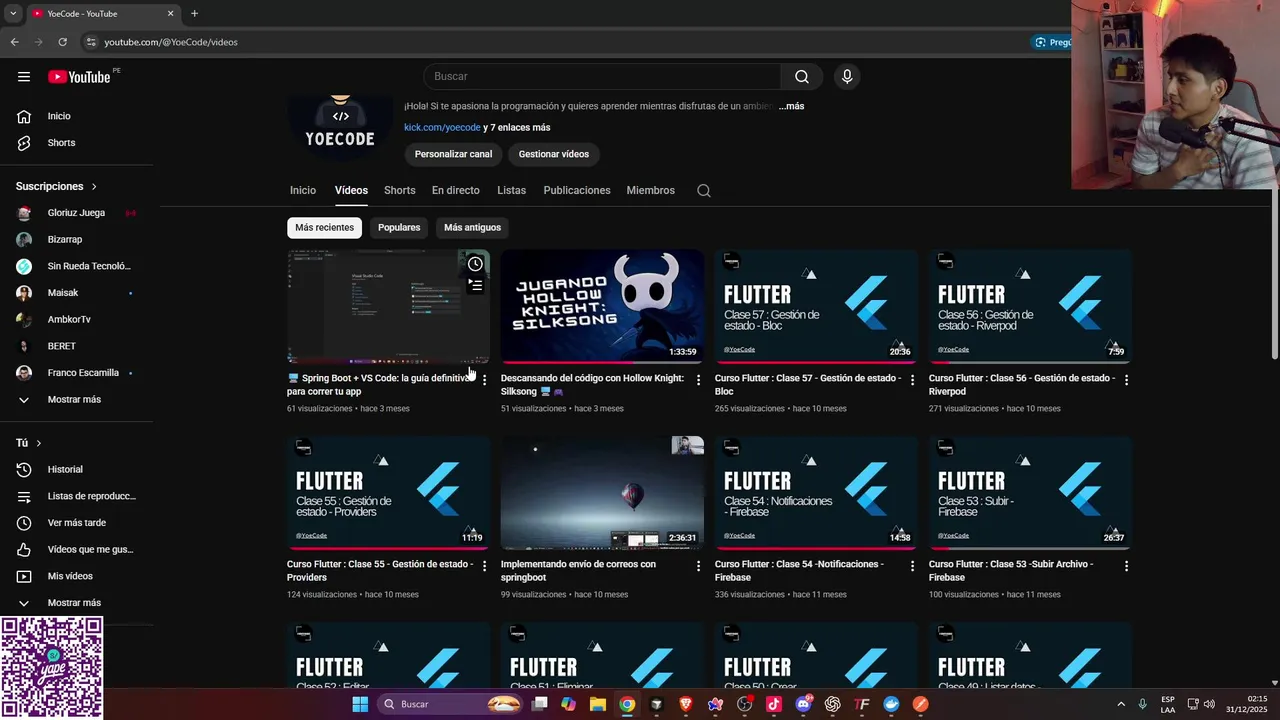Viewport: 1280px width, 720px height.
Task: Switch to the Shorts channel tab
Action: point(399,191)
